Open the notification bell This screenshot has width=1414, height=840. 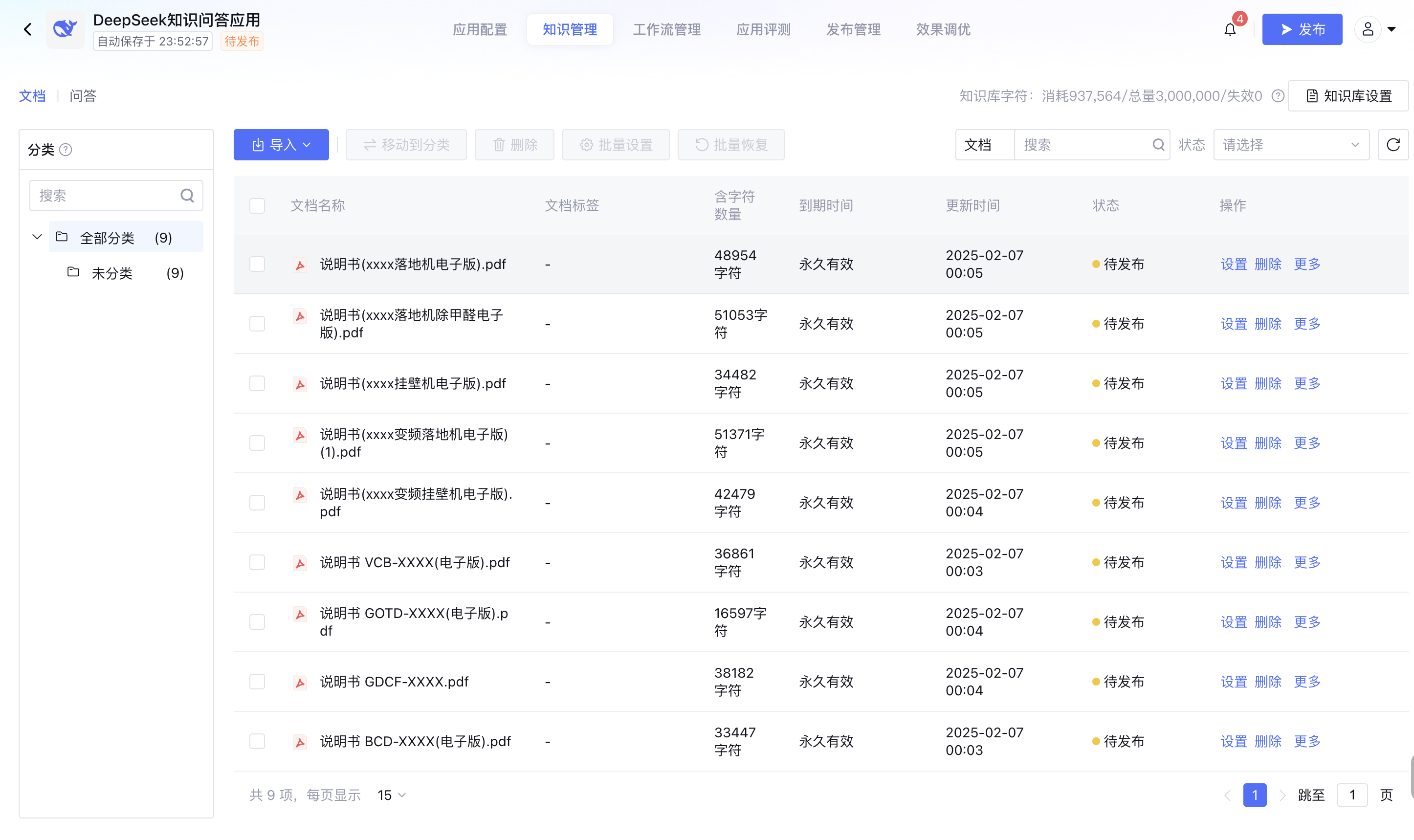click(x=1230, y=29)
